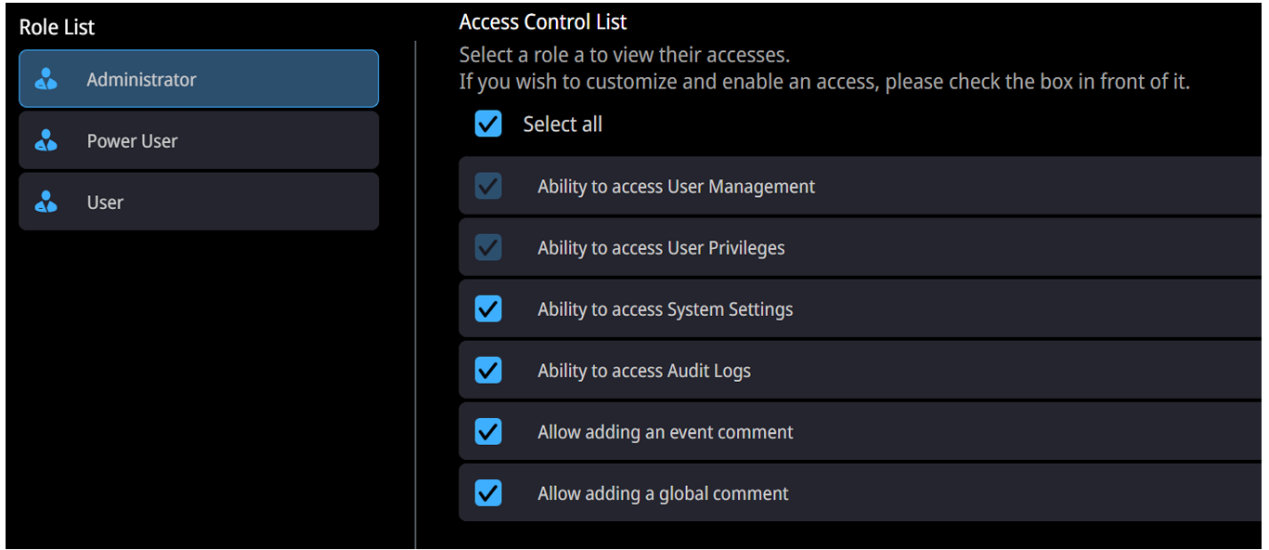Click the Select all label text
Viewport: 1269px width, 550px height.
click(562, 125)
